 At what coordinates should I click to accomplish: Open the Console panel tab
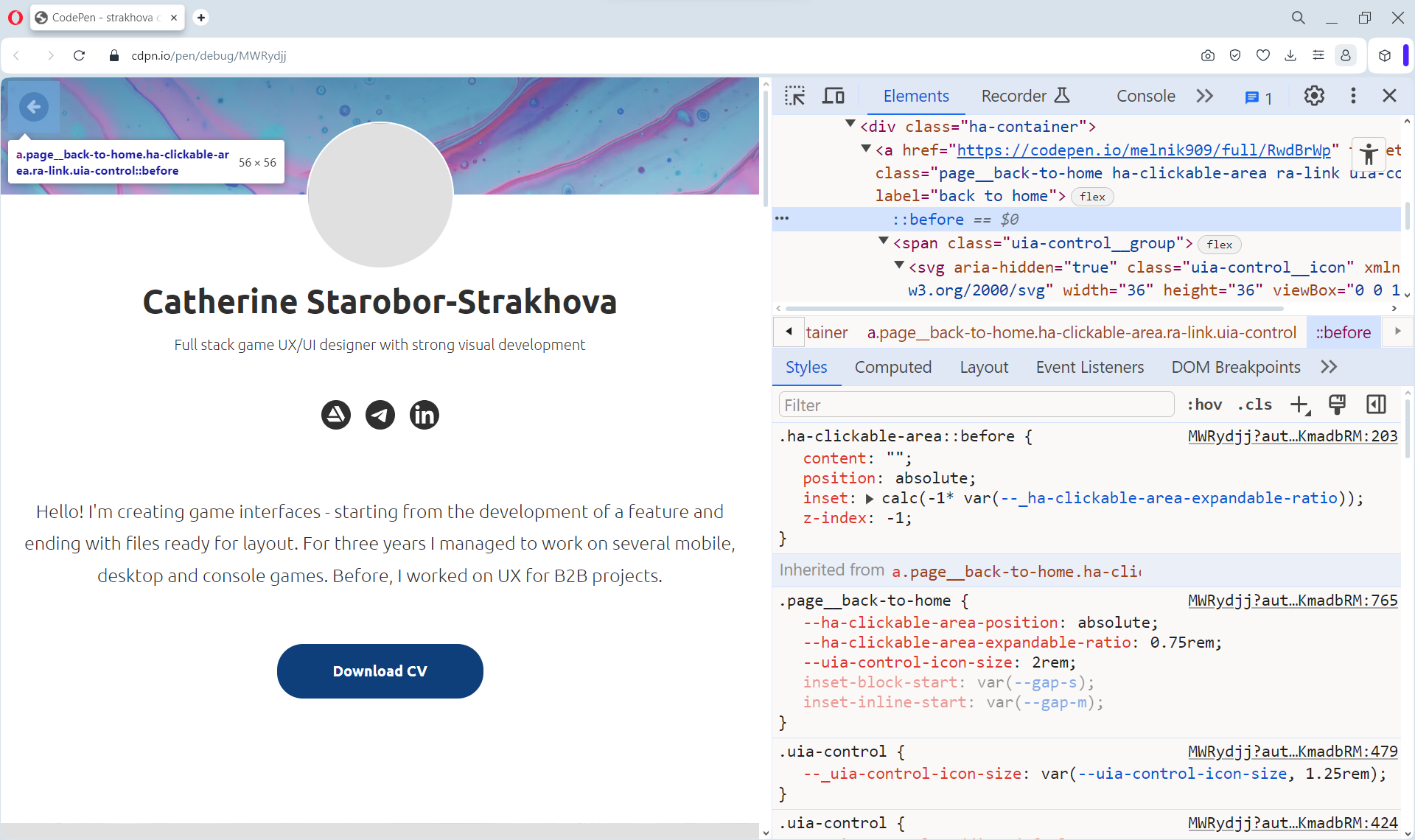(1145, 96)
